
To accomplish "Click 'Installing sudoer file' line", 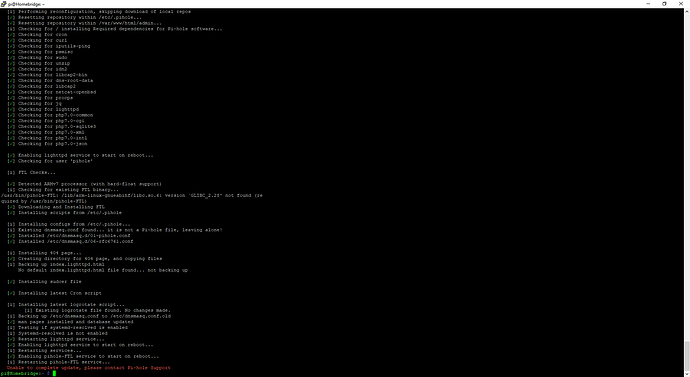I will click(44, 282).
